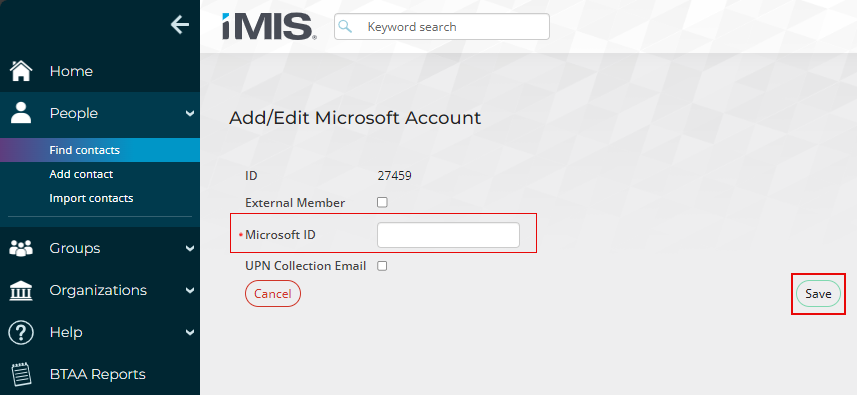This screenshot has height=395, width=857.
Task: Click the Organizations building icon
Action: [x=21, y=290]
